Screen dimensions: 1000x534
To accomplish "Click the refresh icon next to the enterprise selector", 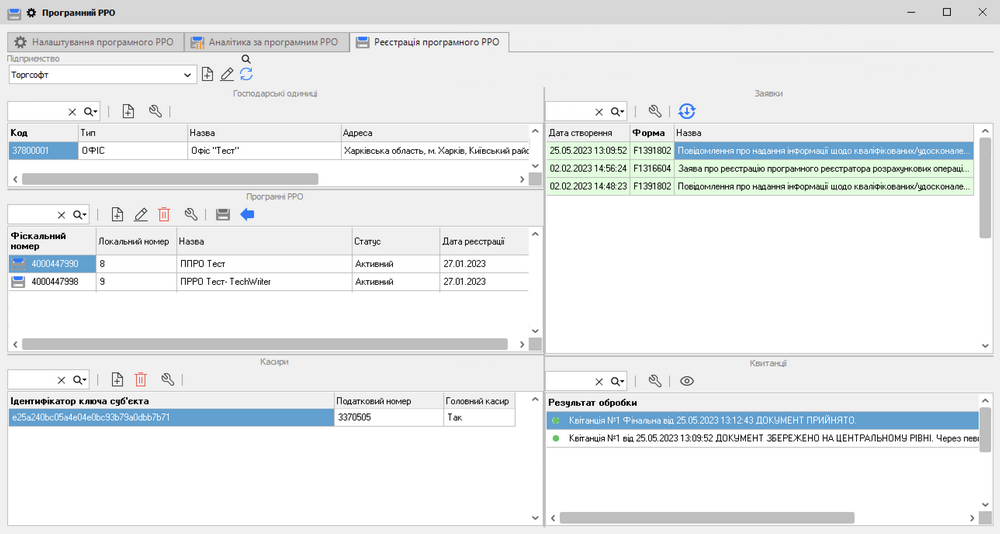I will pyautogui.click(x=246, y=74).
